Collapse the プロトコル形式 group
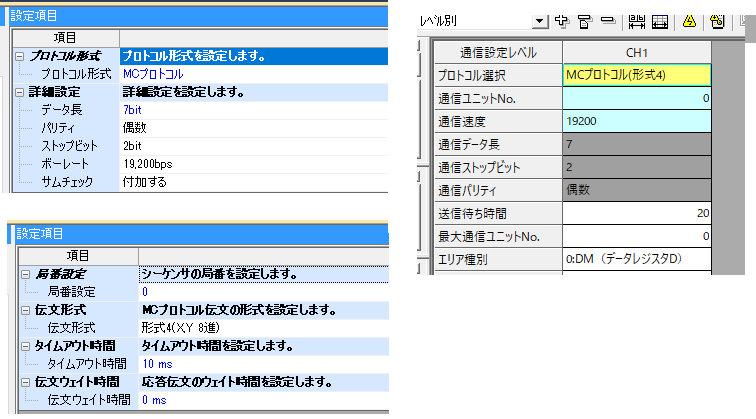The image size is (756, 419). pos(19,56)
